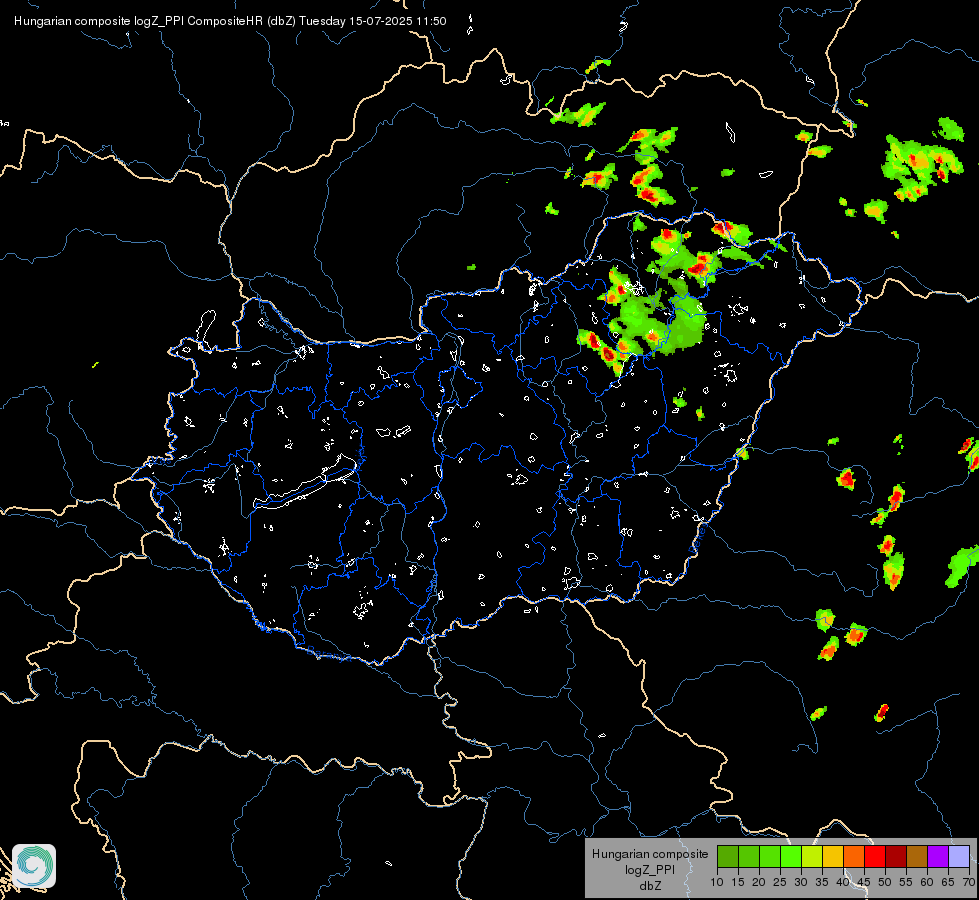Click the legend scale value '60'

(x=927, y=883)
